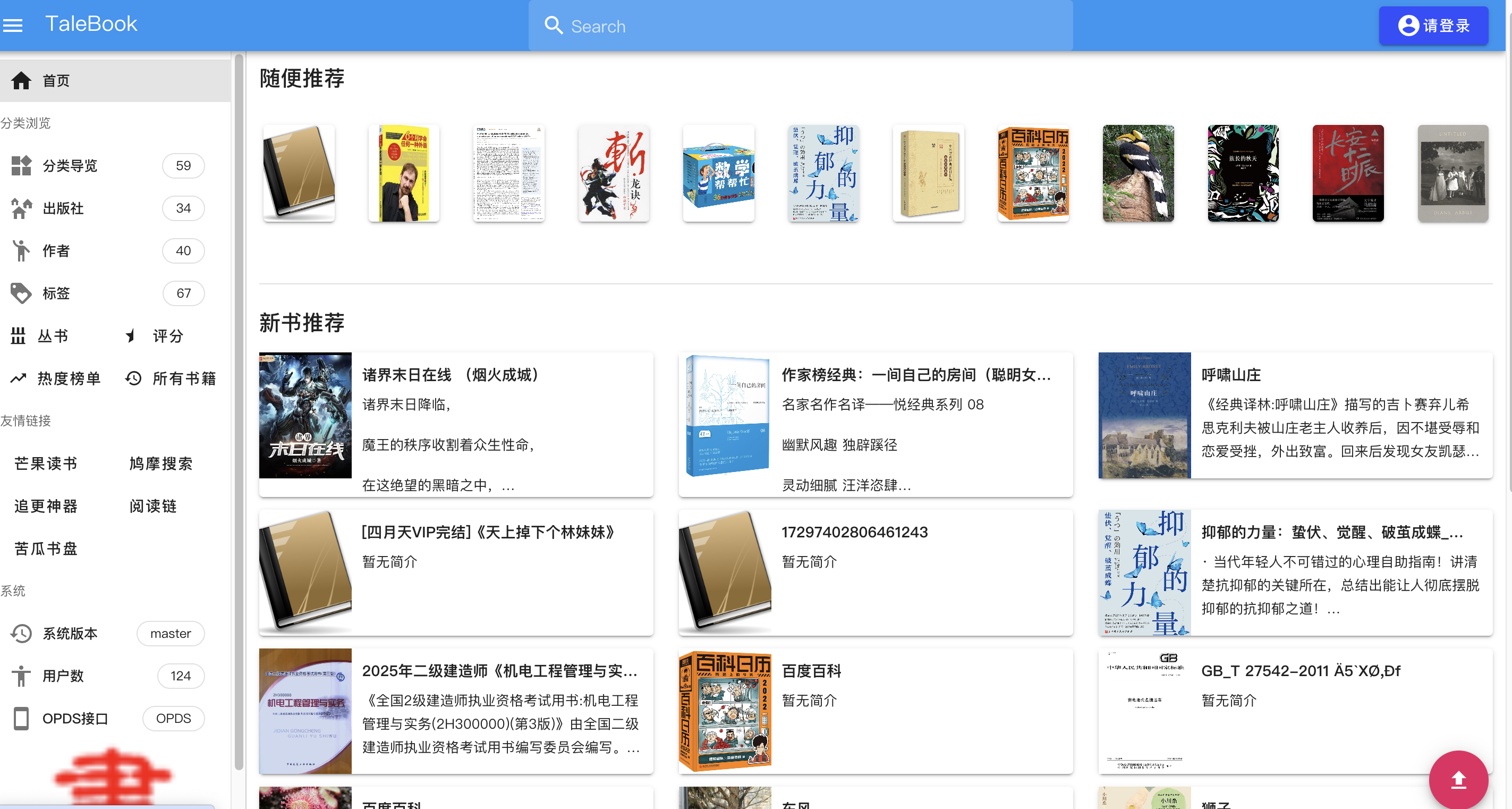Click the master version chip
This screenshot has width=1512, height=809.
(x=170, y=634)
